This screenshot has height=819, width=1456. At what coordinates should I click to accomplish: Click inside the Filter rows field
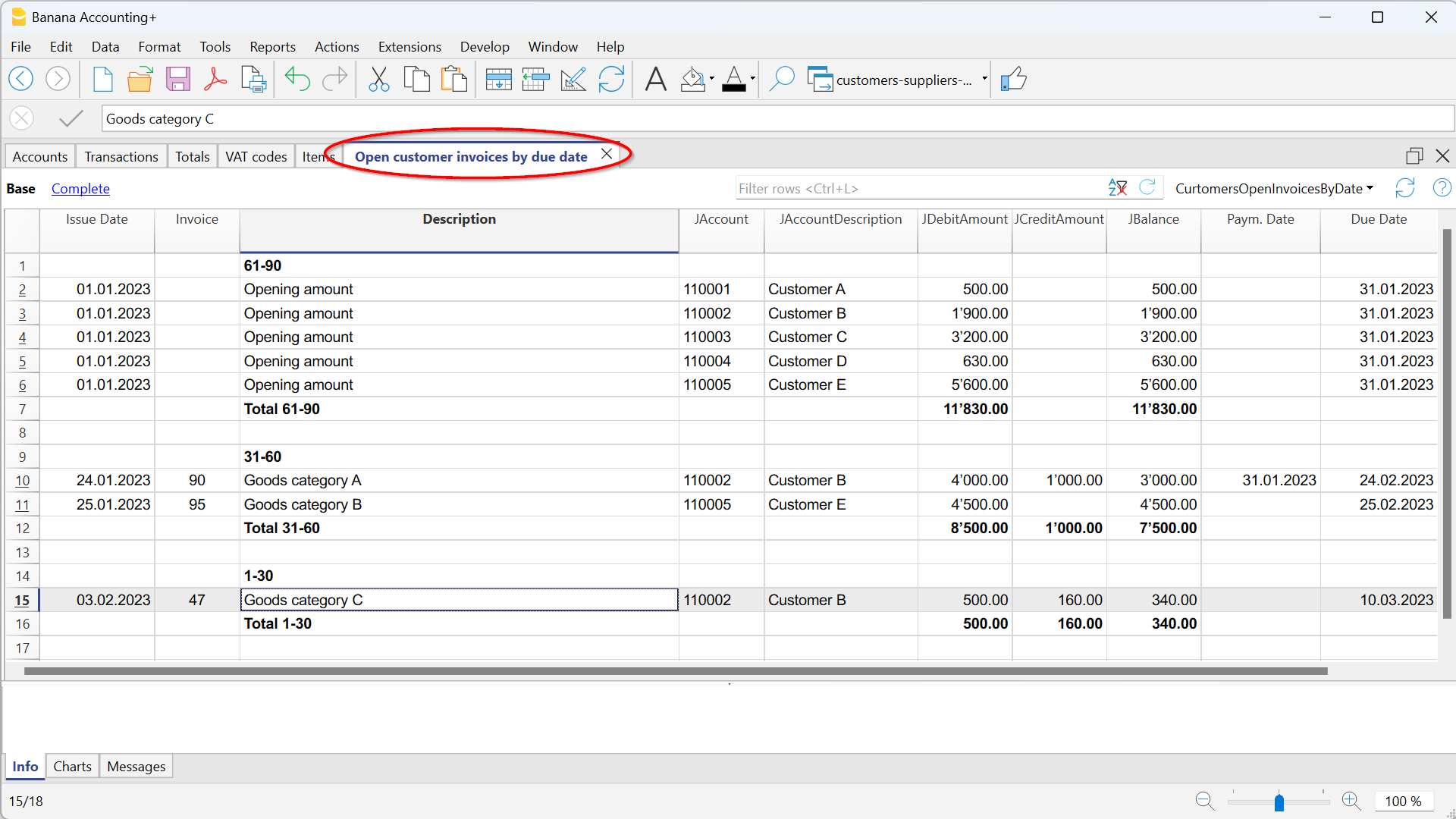[910, 187]
